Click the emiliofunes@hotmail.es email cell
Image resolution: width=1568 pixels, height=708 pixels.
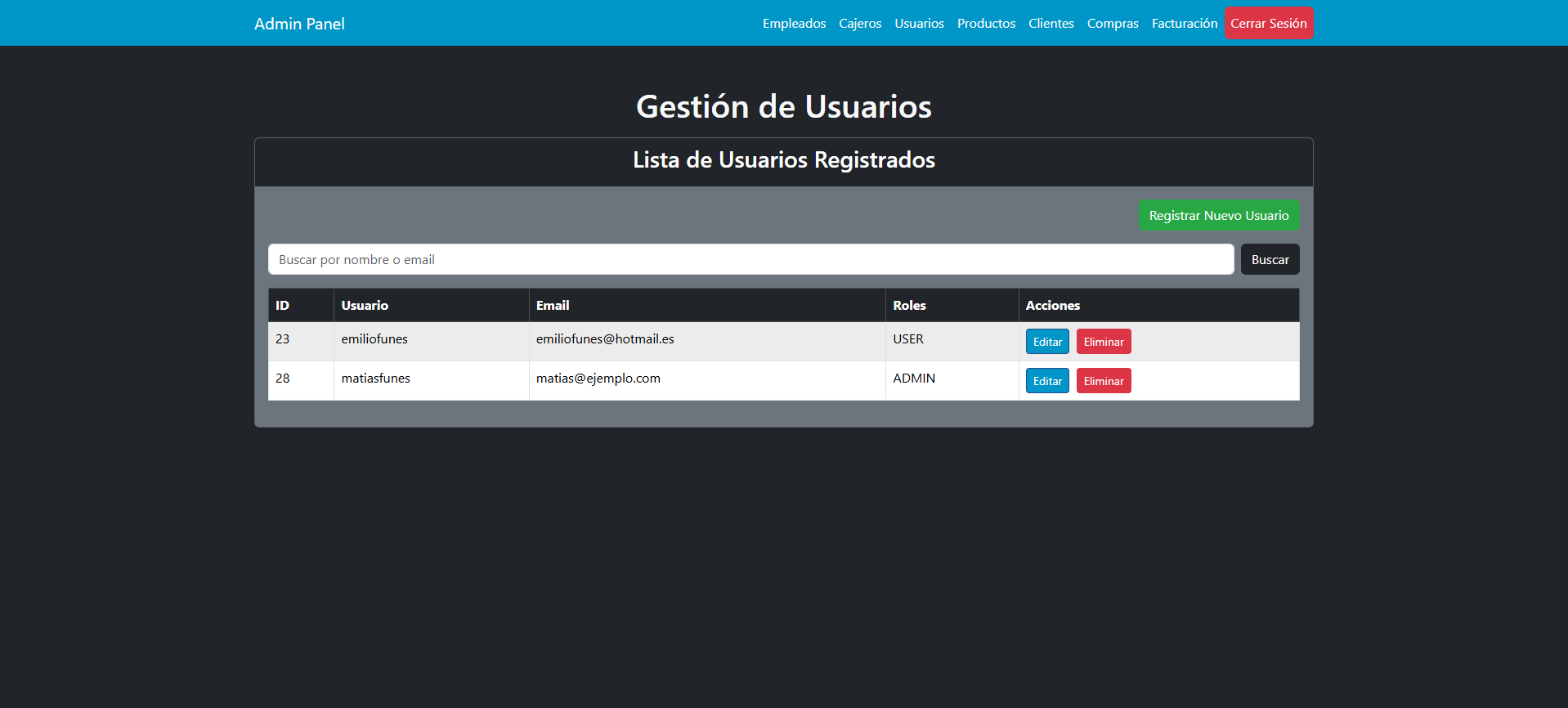tap(605, 339)
